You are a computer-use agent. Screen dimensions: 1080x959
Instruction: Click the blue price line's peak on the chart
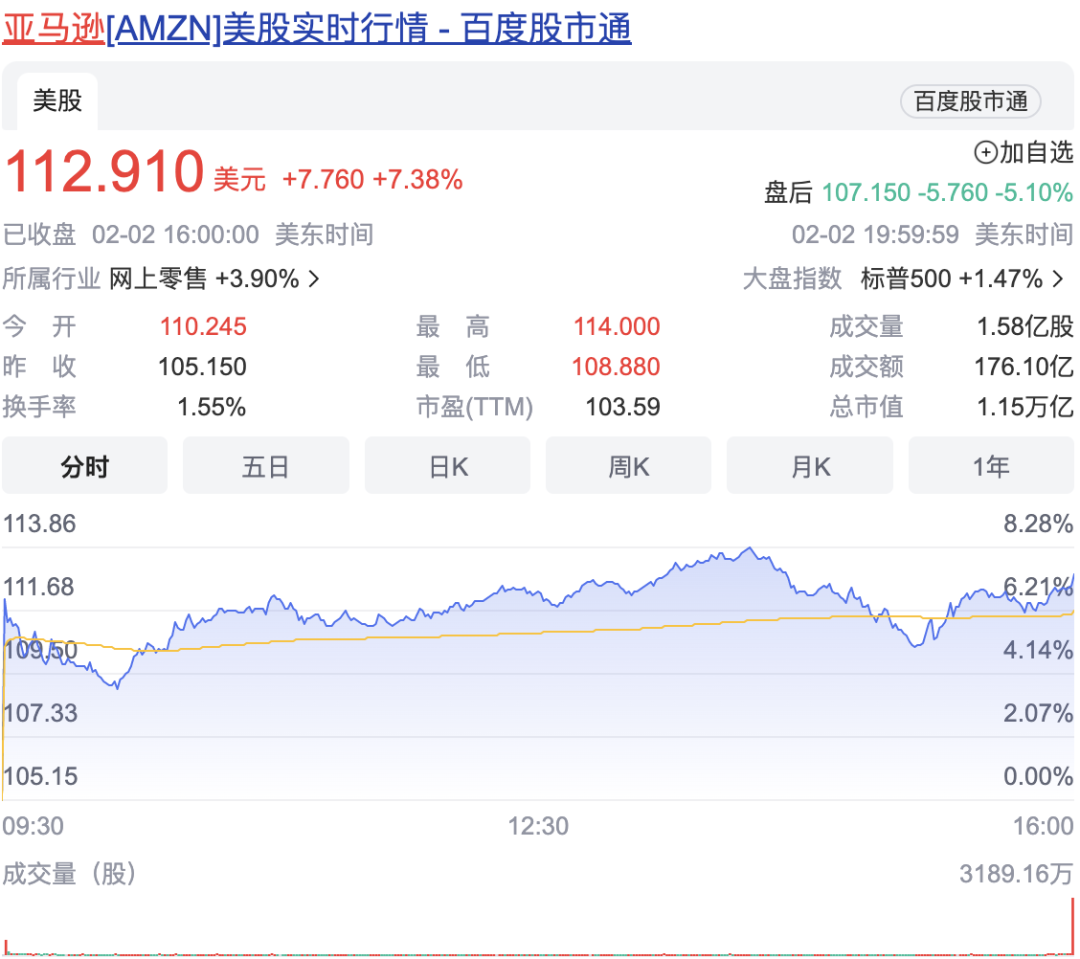pyautogui.click(x=748, y=549)
